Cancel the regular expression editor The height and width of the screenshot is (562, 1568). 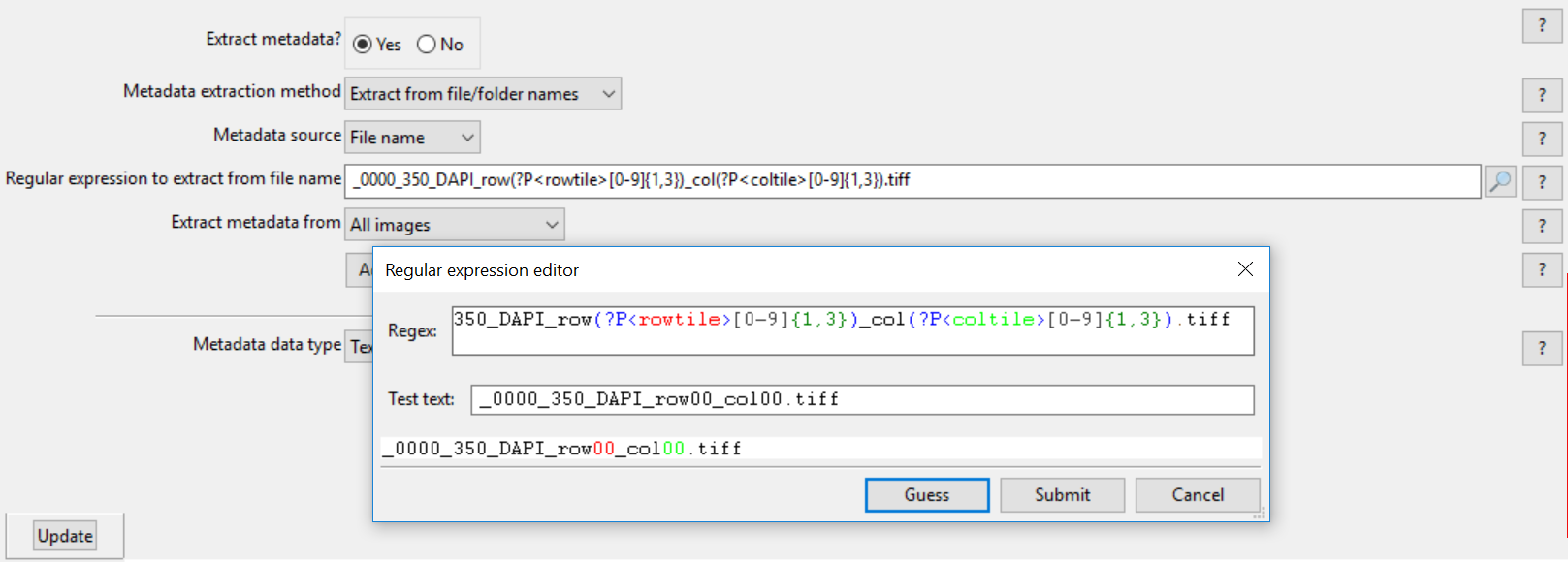point(1198,495)
